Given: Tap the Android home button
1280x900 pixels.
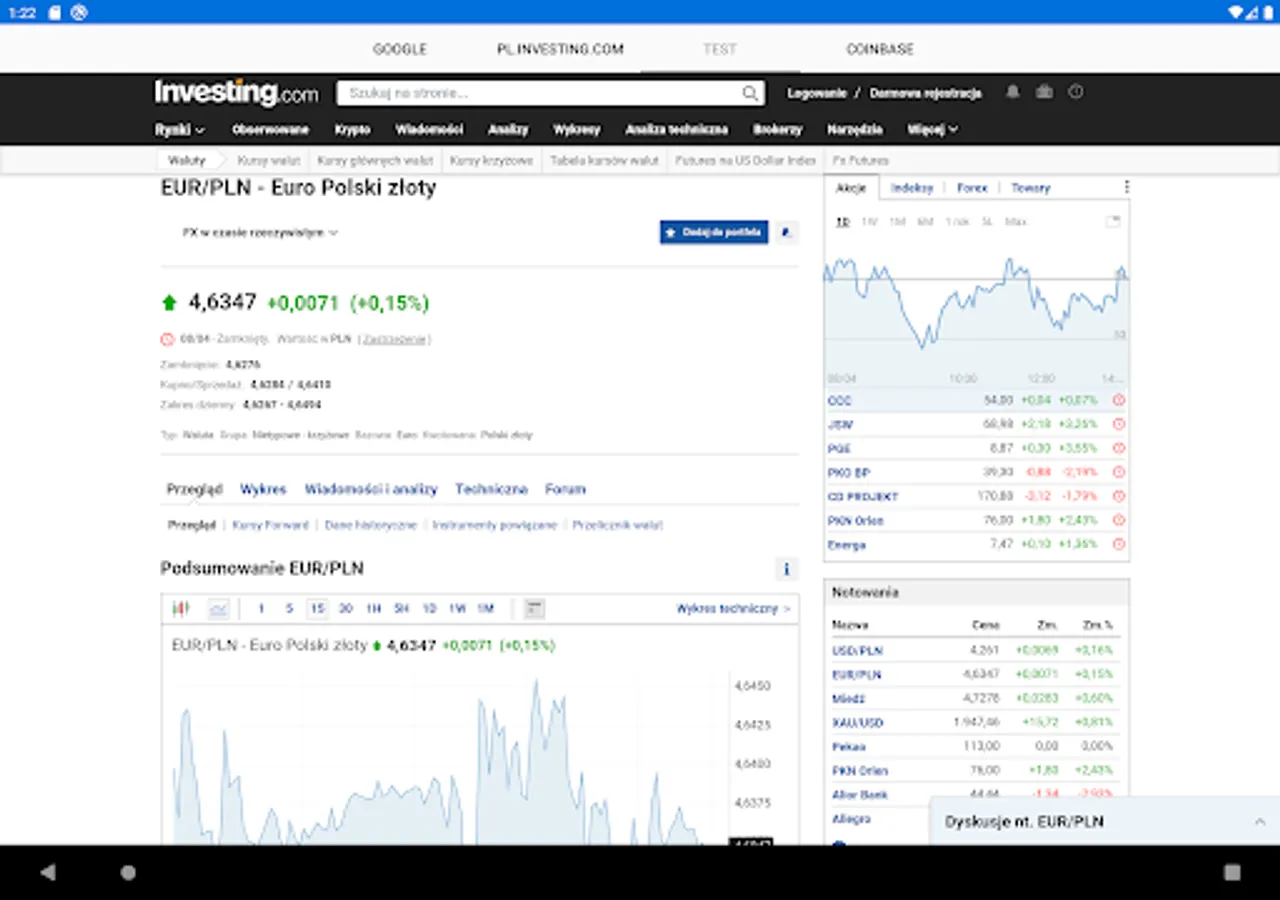Looking at the screenshot, I should [128, 872].
